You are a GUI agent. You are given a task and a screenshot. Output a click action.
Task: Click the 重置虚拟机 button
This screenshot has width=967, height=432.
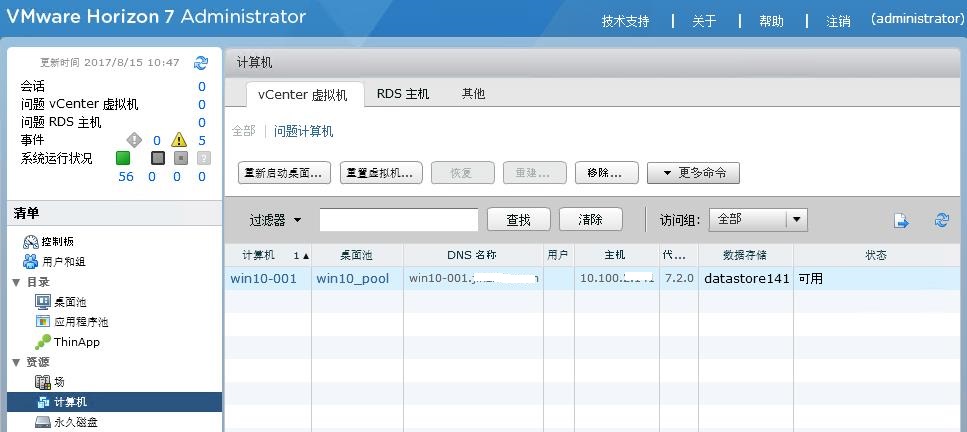click(381, 173)
